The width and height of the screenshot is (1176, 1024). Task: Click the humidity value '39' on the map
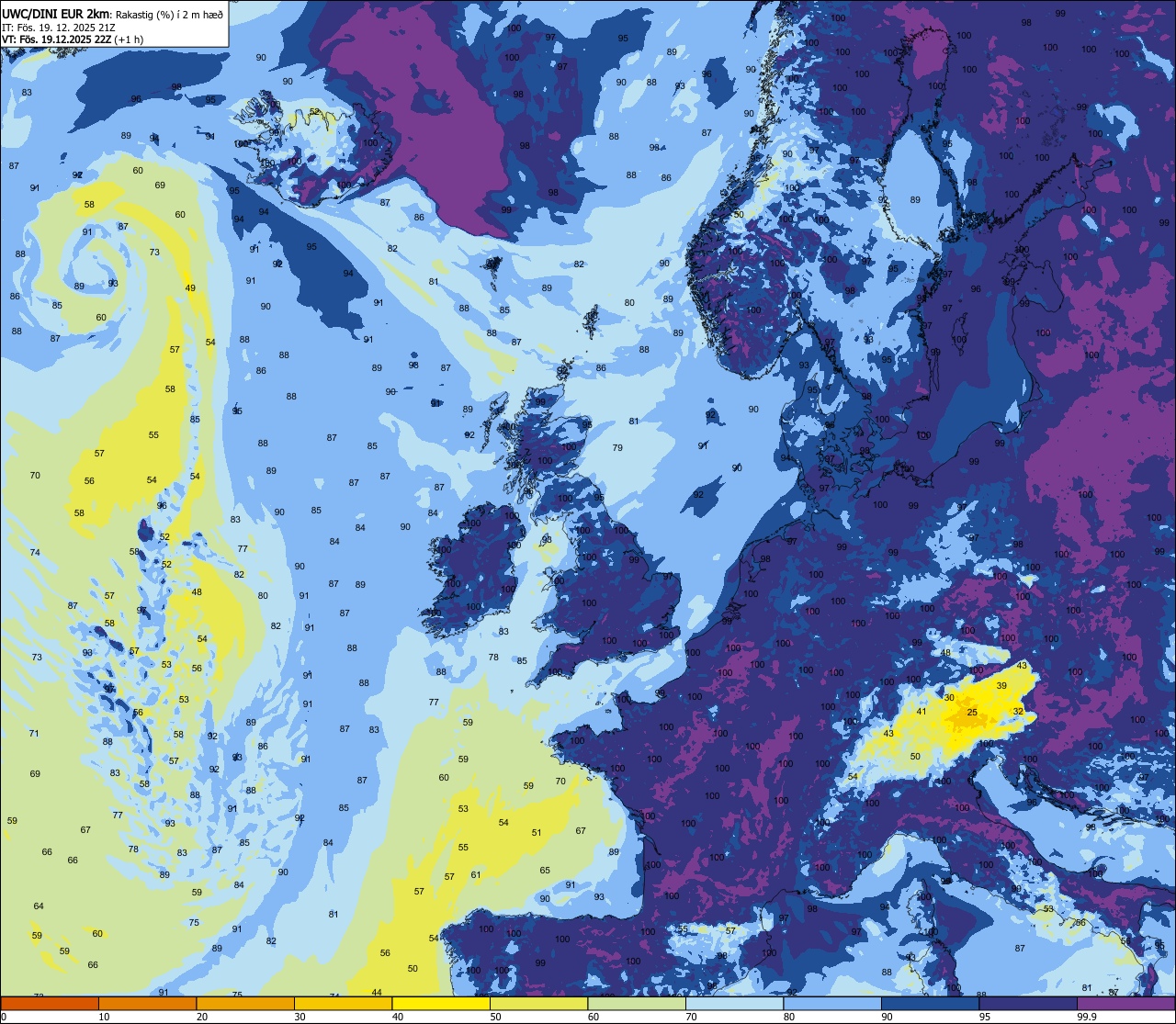1001,686
